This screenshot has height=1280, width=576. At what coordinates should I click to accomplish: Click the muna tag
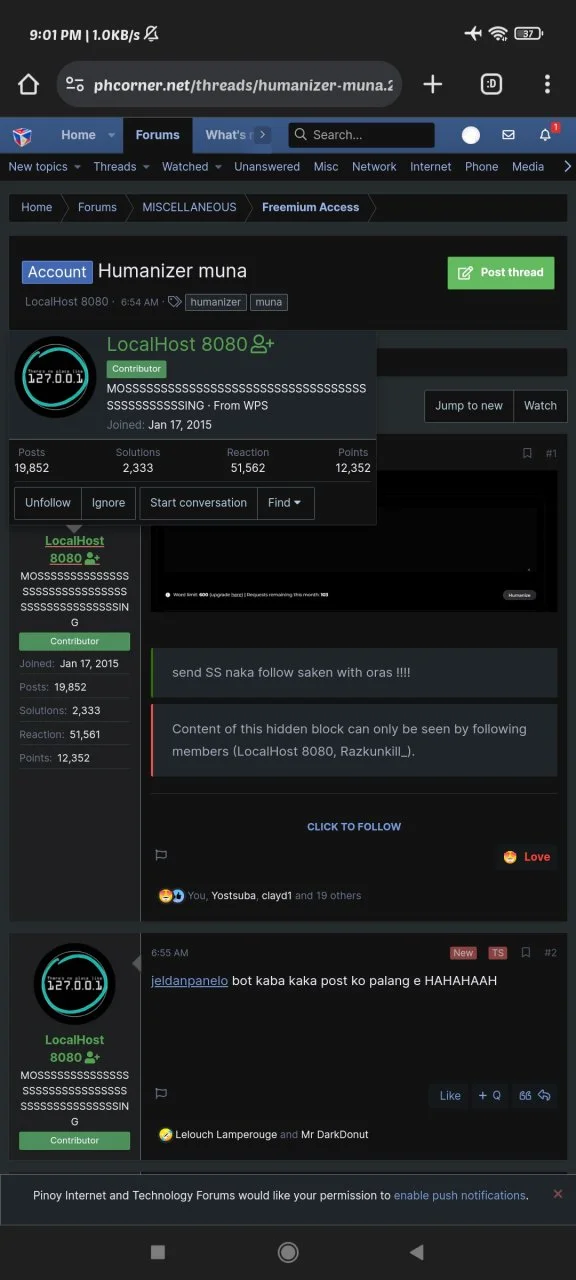pos(268,302)
